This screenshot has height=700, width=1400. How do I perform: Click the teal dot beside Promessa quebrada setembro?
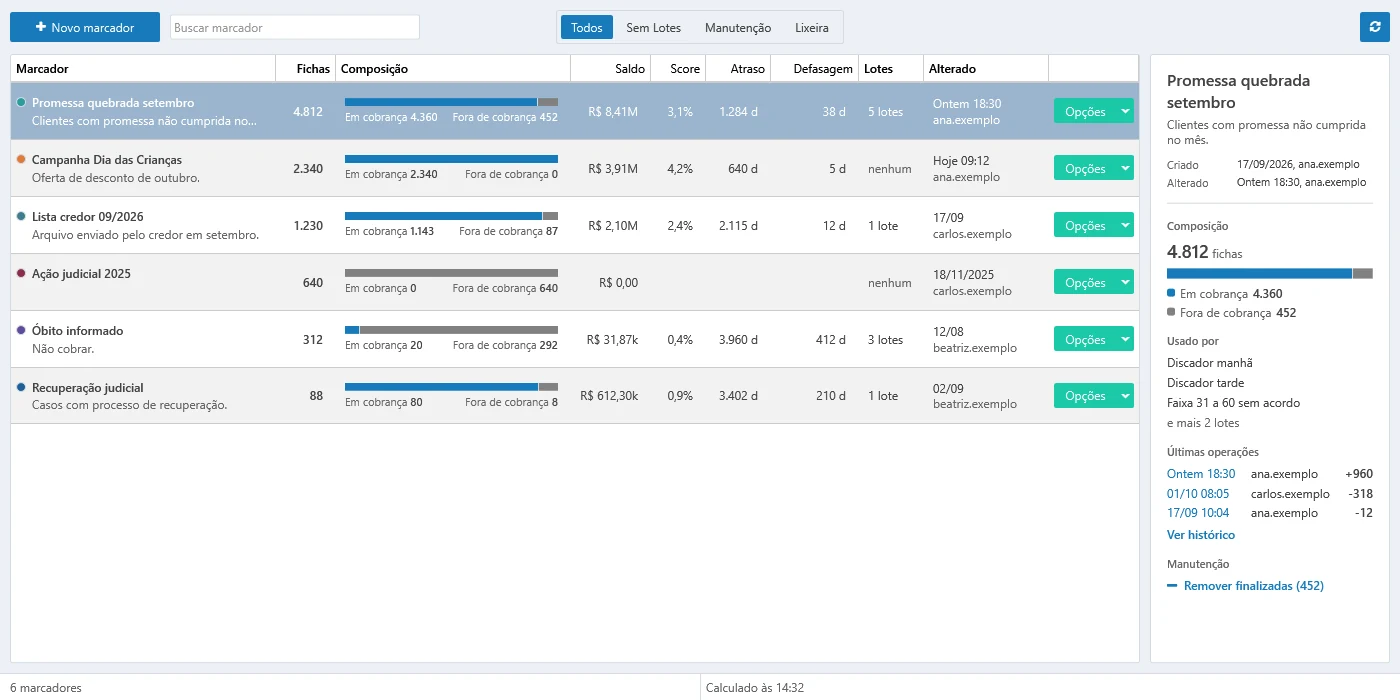[x=21, y=102]
